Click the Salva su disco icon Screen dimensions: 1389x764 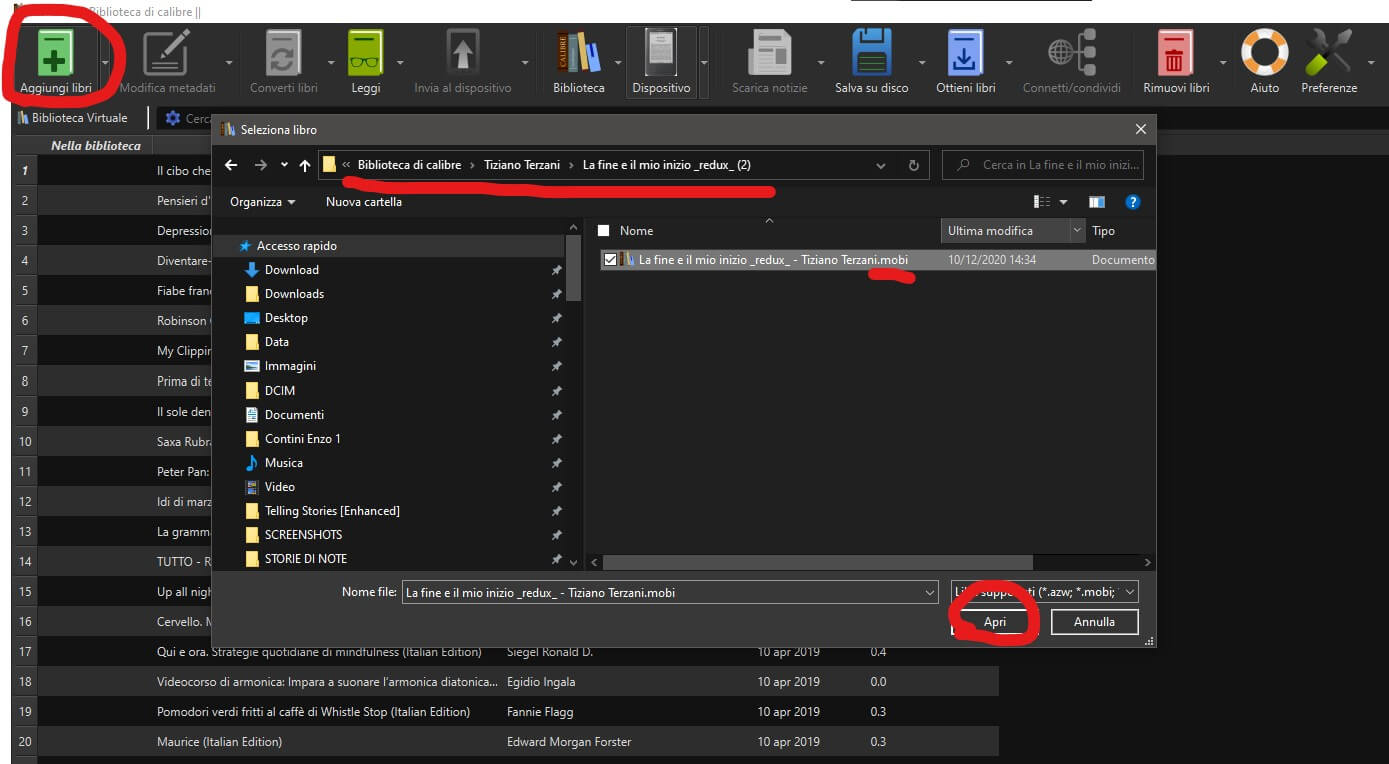(x=871, y=55)
